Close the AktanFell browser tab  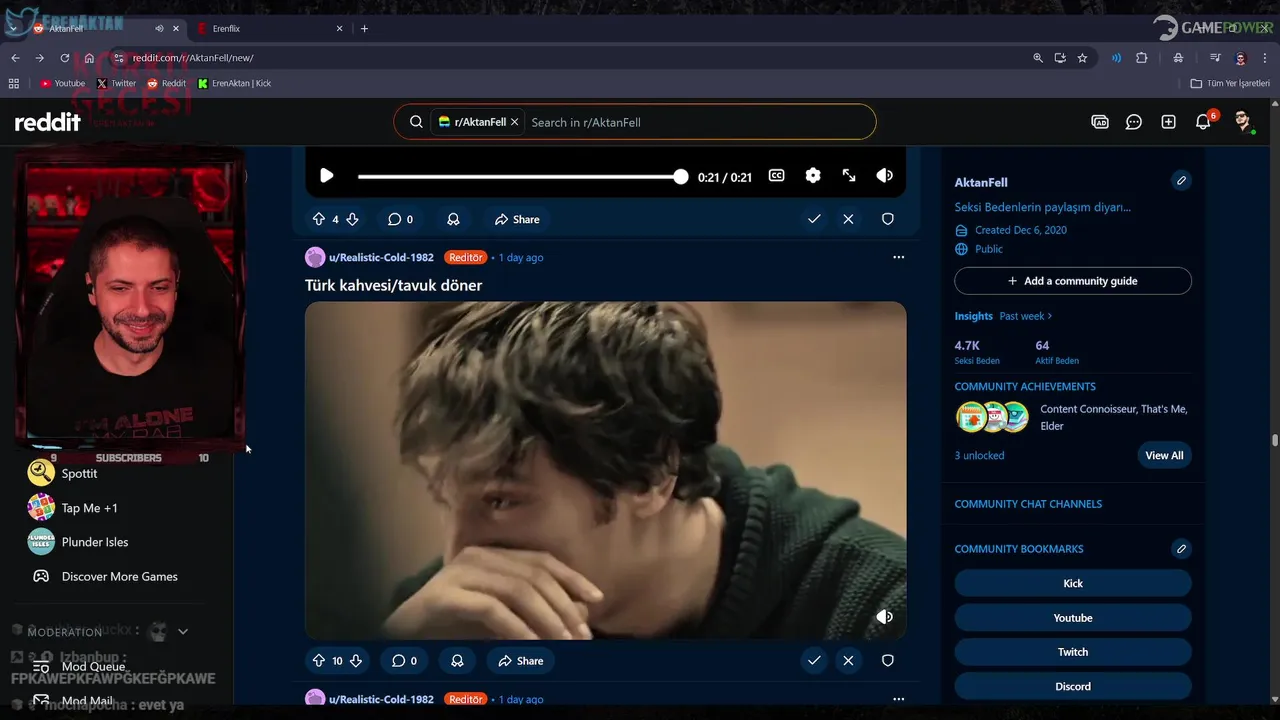(x=177, y=28)
